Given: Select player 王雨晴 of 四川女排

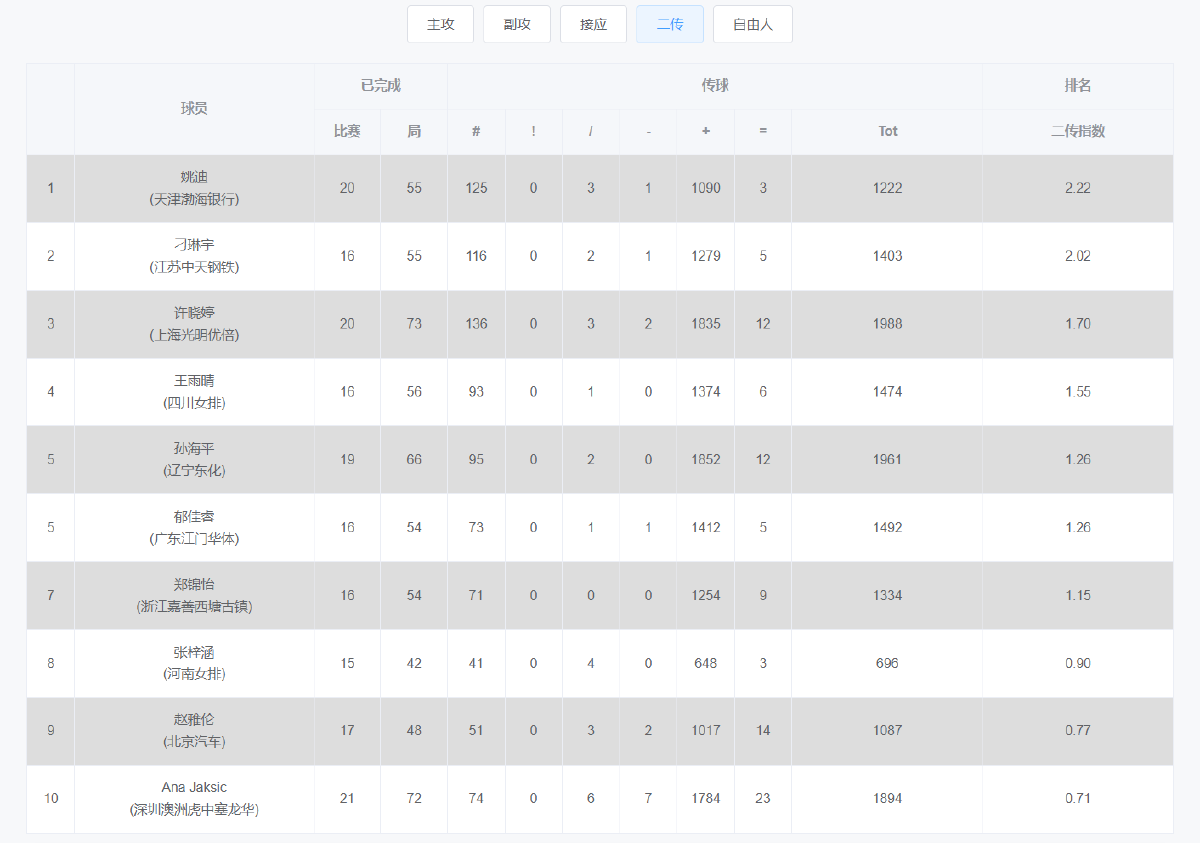Looking at the screenshot, I should click(194, 381).
